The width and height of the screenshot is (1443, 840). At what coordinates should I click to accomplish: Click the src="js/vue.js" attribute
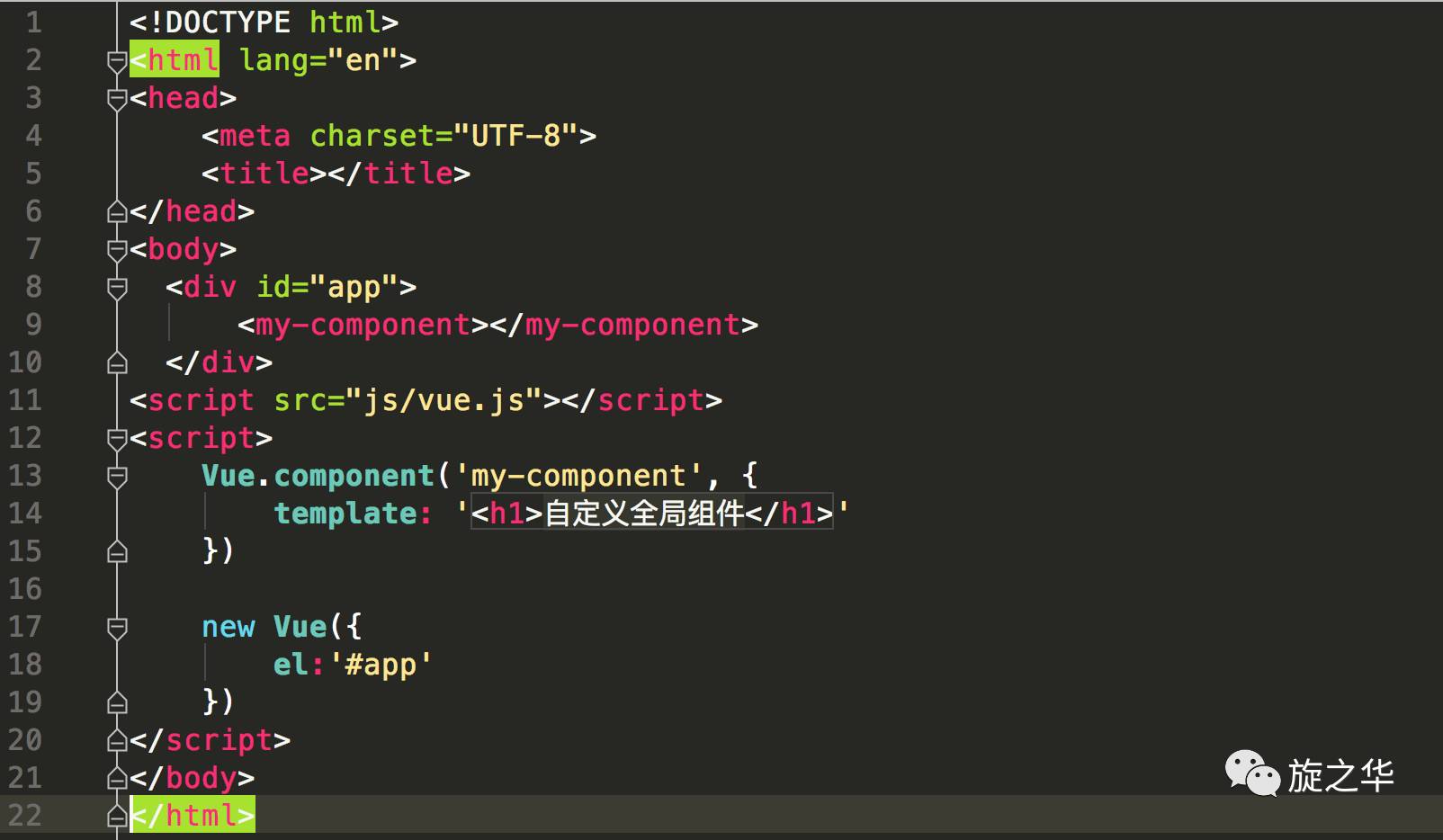(408, 400)
